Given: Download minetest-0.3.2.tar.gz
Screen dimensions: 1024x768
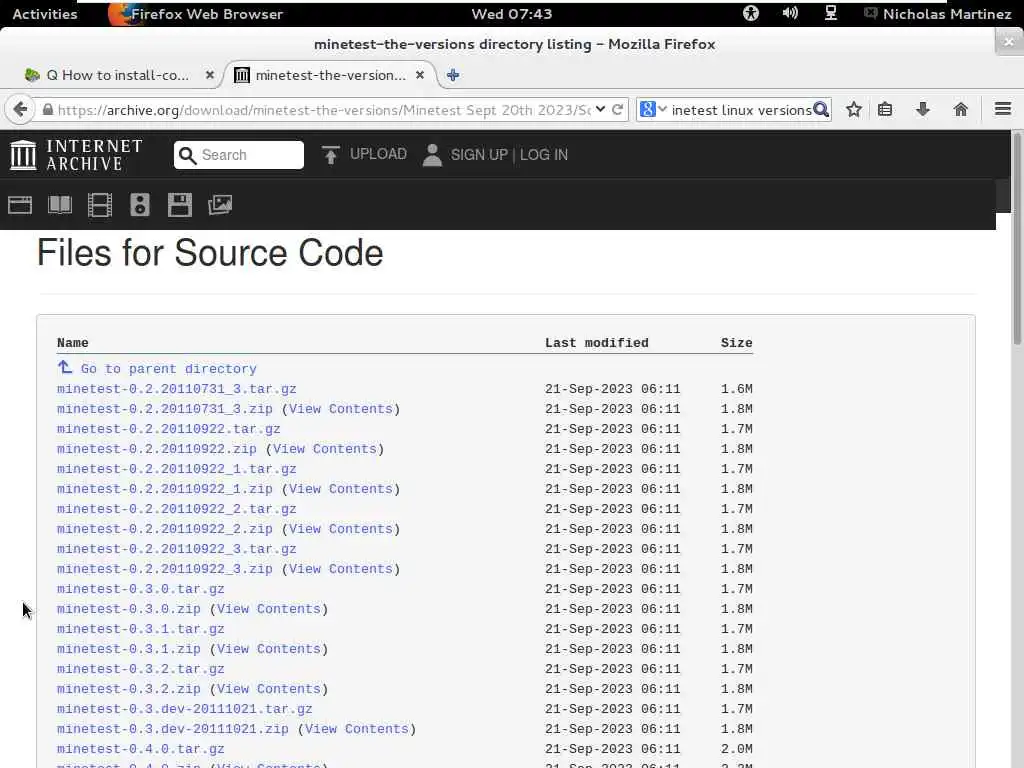Looking at the screenshot, I should pos(140,669).
